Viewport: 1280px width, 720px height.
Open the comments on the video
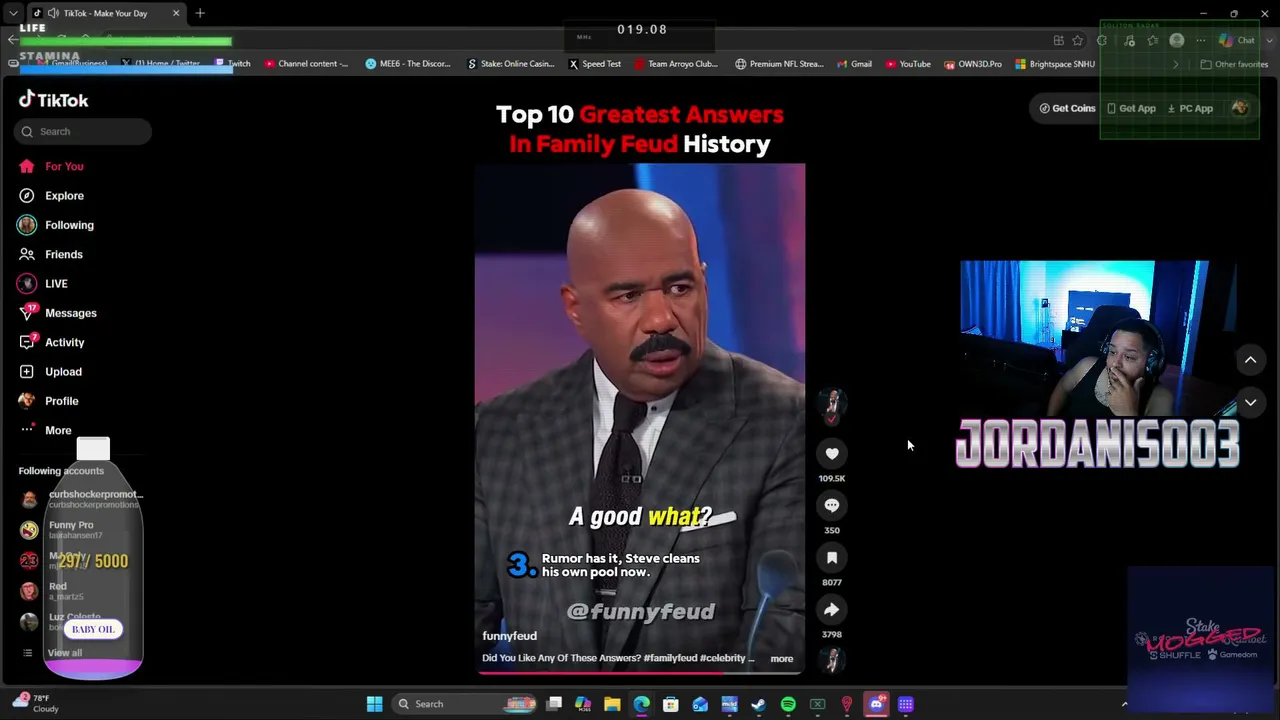[x=832, y=505]
